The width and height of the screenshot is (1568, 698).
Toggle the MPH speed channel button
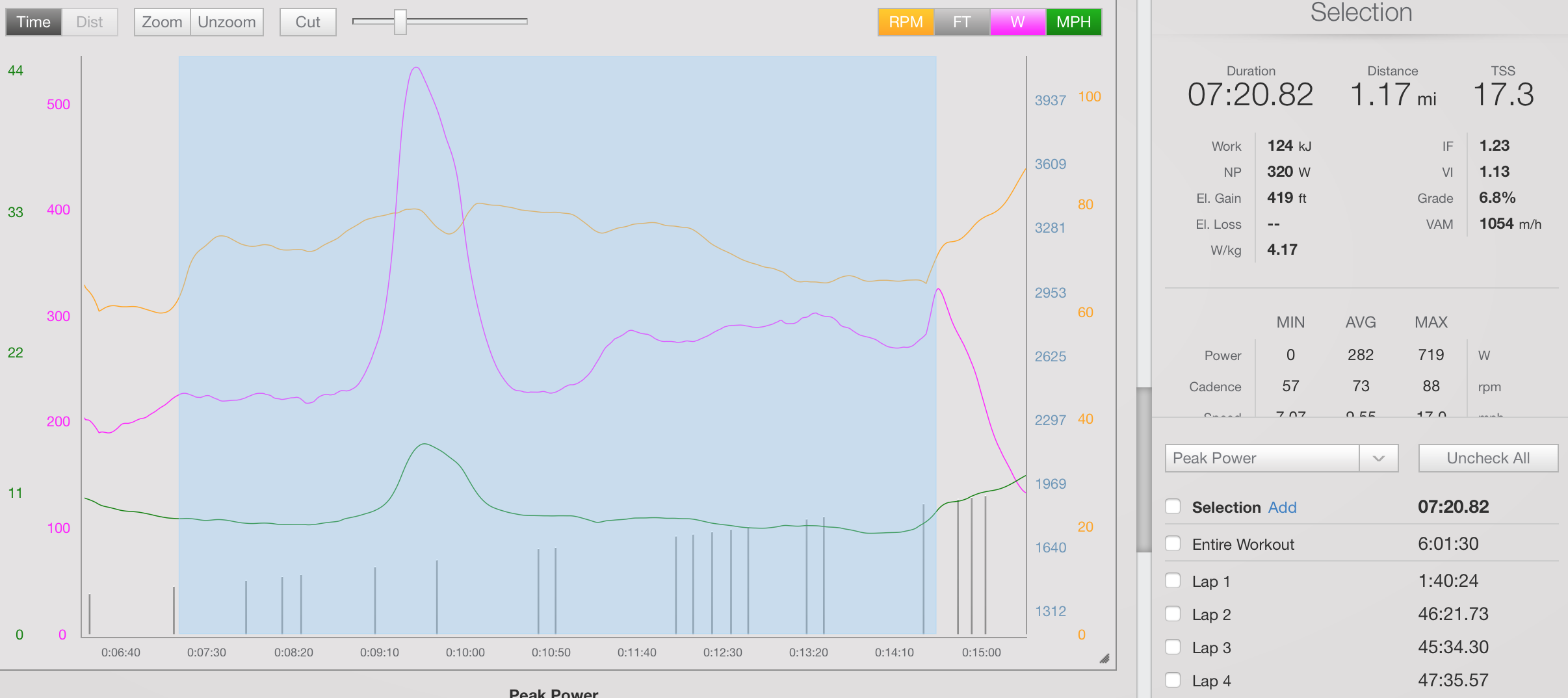click(1073, 22)
